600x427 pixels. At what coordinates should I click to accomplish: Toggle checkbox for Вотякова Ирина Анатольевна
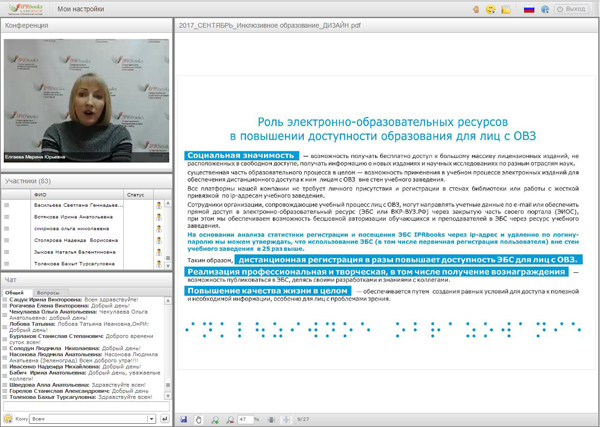coord(7,217)
